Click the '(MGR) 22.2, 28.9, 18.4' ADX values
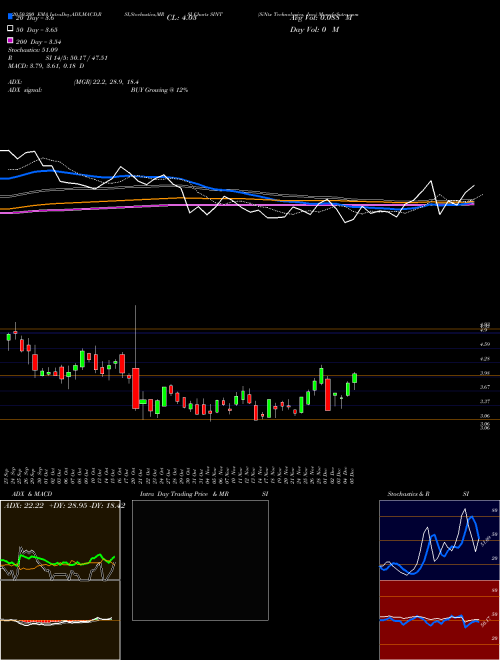Image resolution: width=500 pixels, height=660 pixels. (x=106, y=82)
